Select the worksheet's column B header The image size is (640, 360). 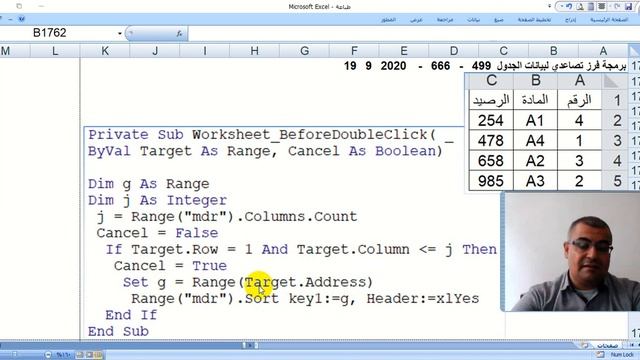click(x=553, y=51)
